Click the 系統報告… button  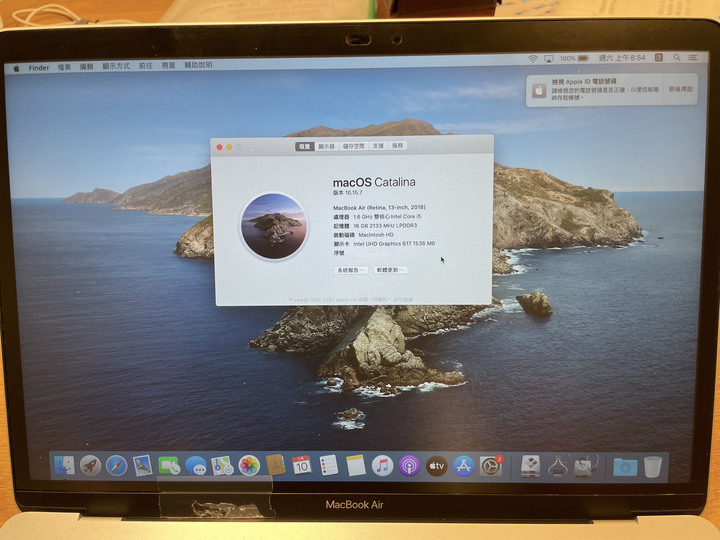tap(351, 270)
